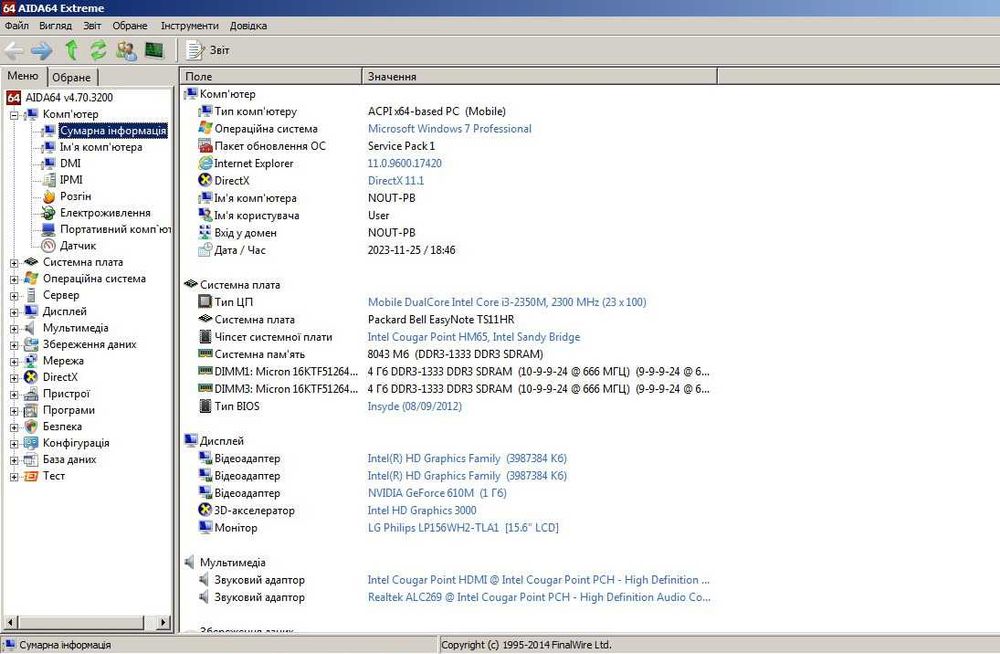The image size is (1000, 654).
Task: Expand the DirectX tree node
Action: (x=14, y=378)
